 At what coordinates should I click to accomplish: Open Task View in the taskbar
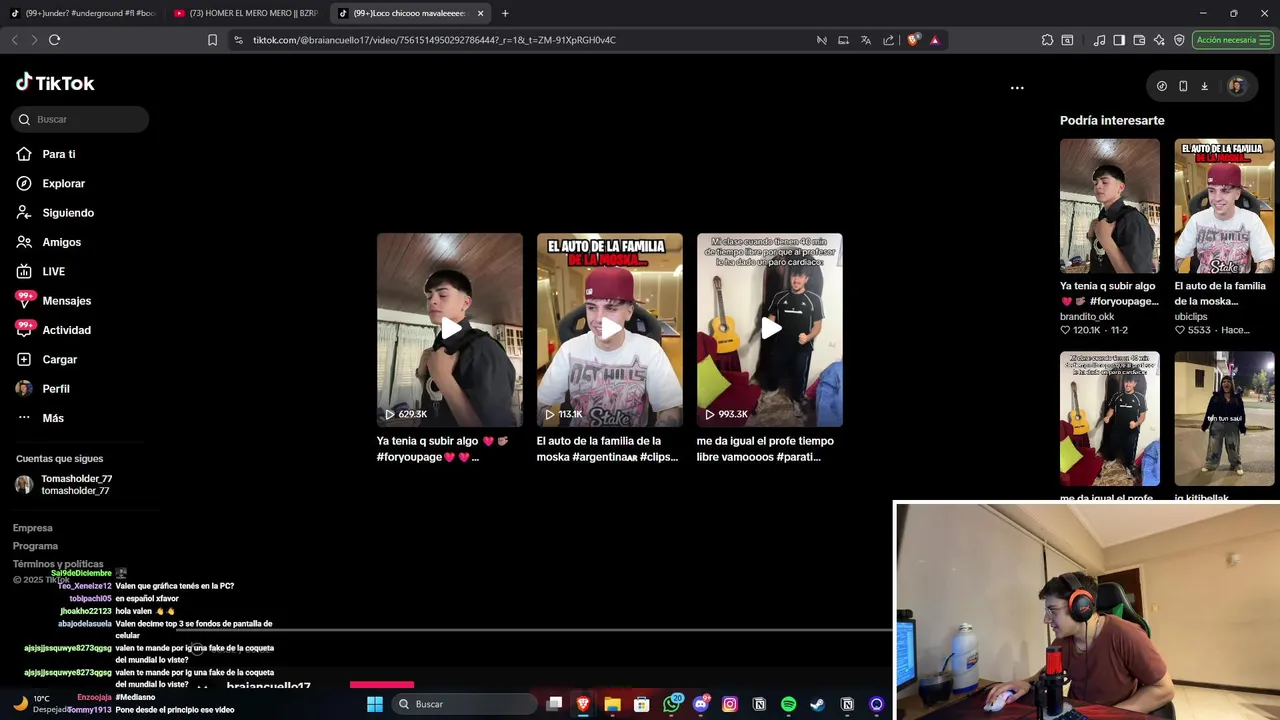pyautogui.click(x=554, y=704)
